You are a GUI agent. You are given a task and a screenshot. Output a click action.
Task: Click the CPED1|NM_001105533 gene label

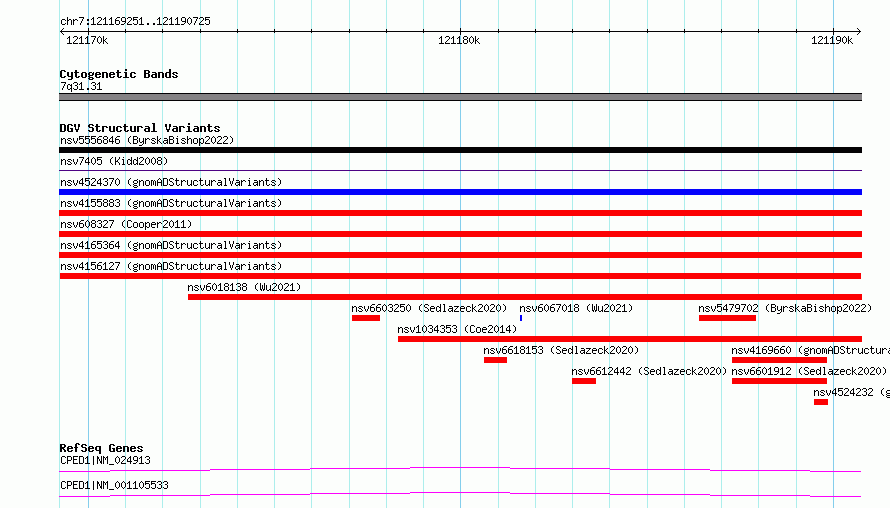(x=114, y=485)
